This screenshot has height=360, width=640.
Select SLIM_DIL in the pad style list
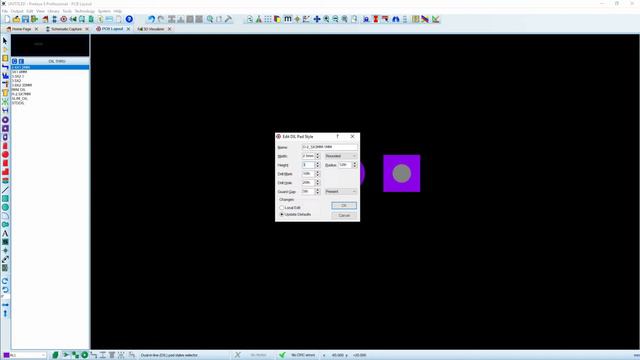coord(20,98)
